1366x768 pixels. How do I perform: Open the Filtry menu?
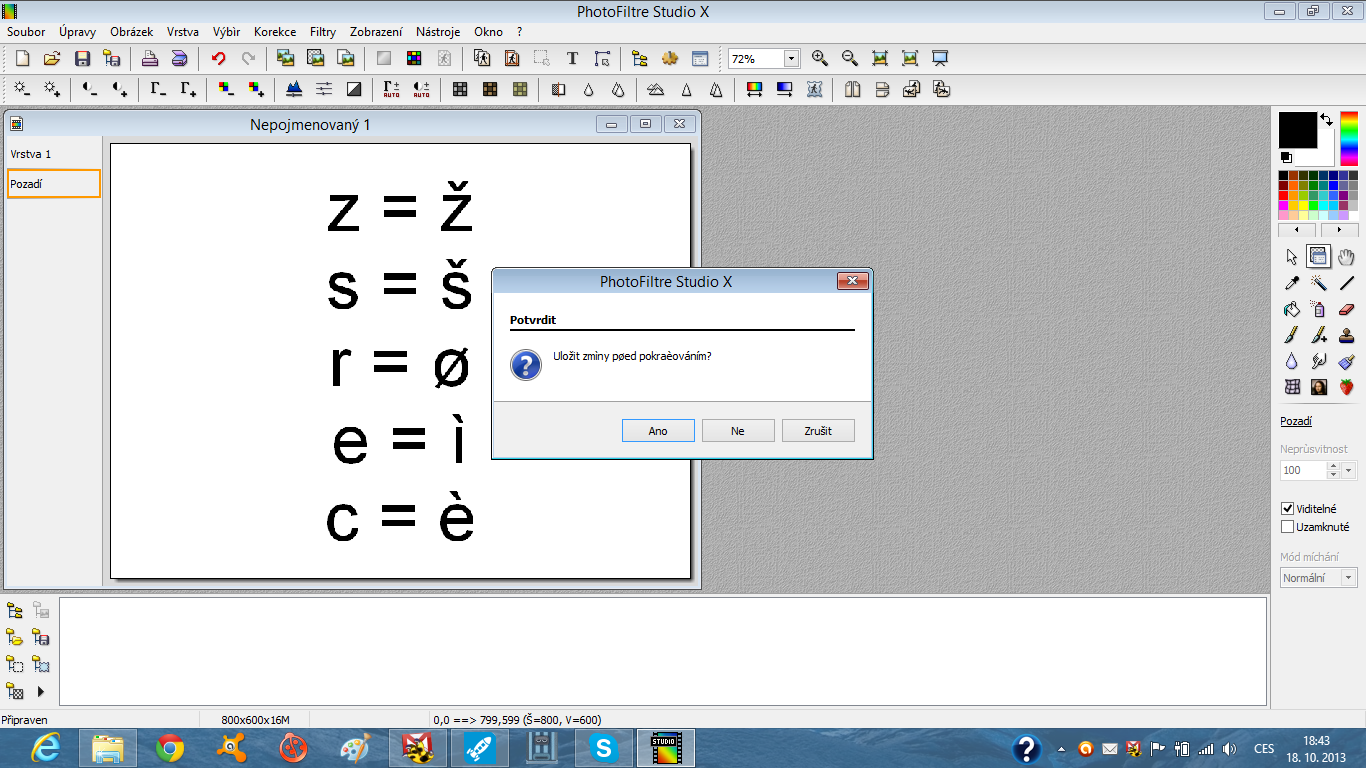(x=322, y=32)
